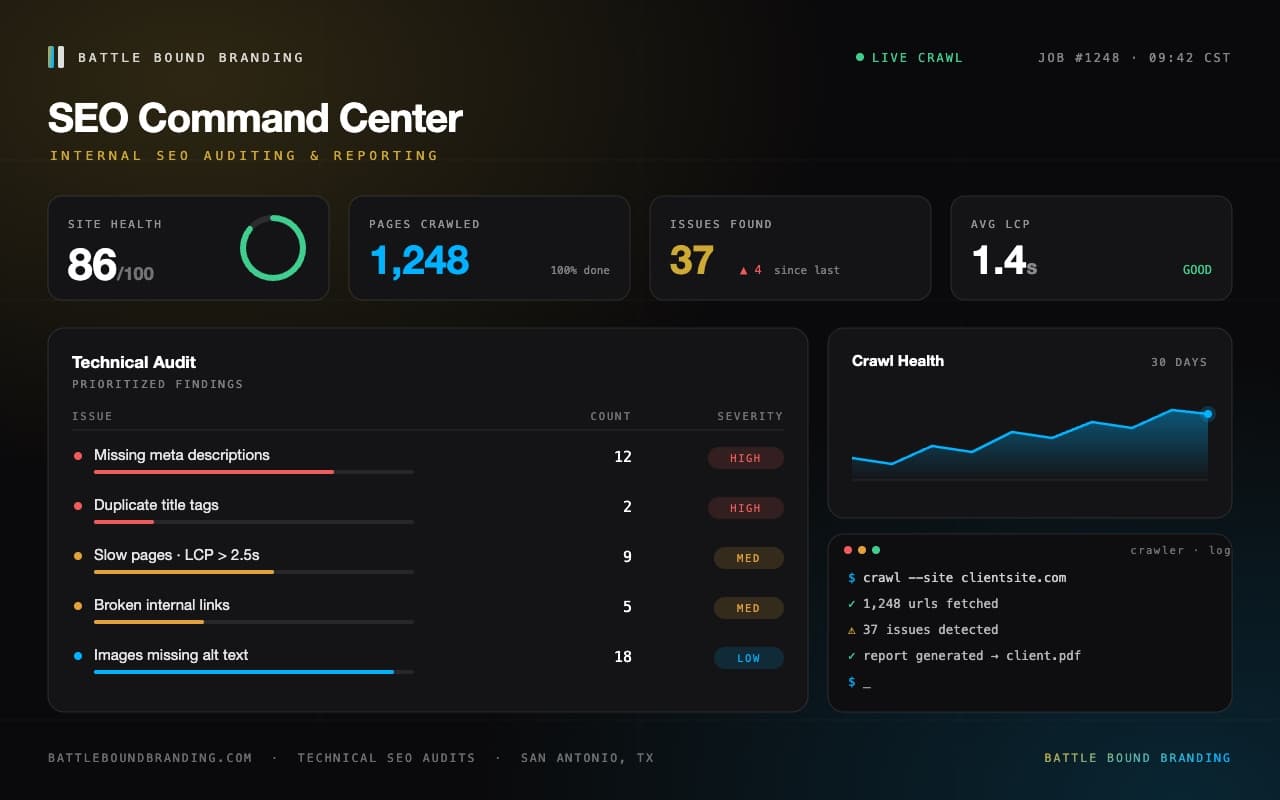This screenshot has height=800, width=1280.
Task: Click the red up-triangle next to issues change
Action: pyautogui.click(x=743, y=270)
